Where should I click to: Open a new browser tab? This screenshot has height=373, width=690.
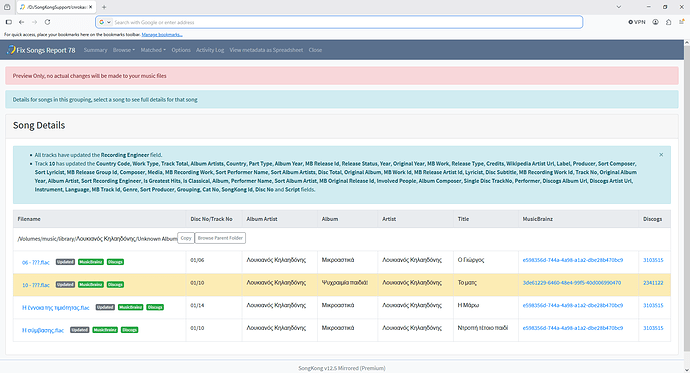coord(104,7)
